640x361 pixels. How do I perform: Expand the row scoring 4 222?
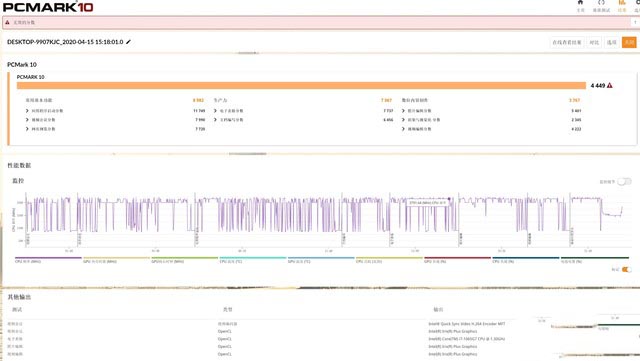[x=403, y=129]
